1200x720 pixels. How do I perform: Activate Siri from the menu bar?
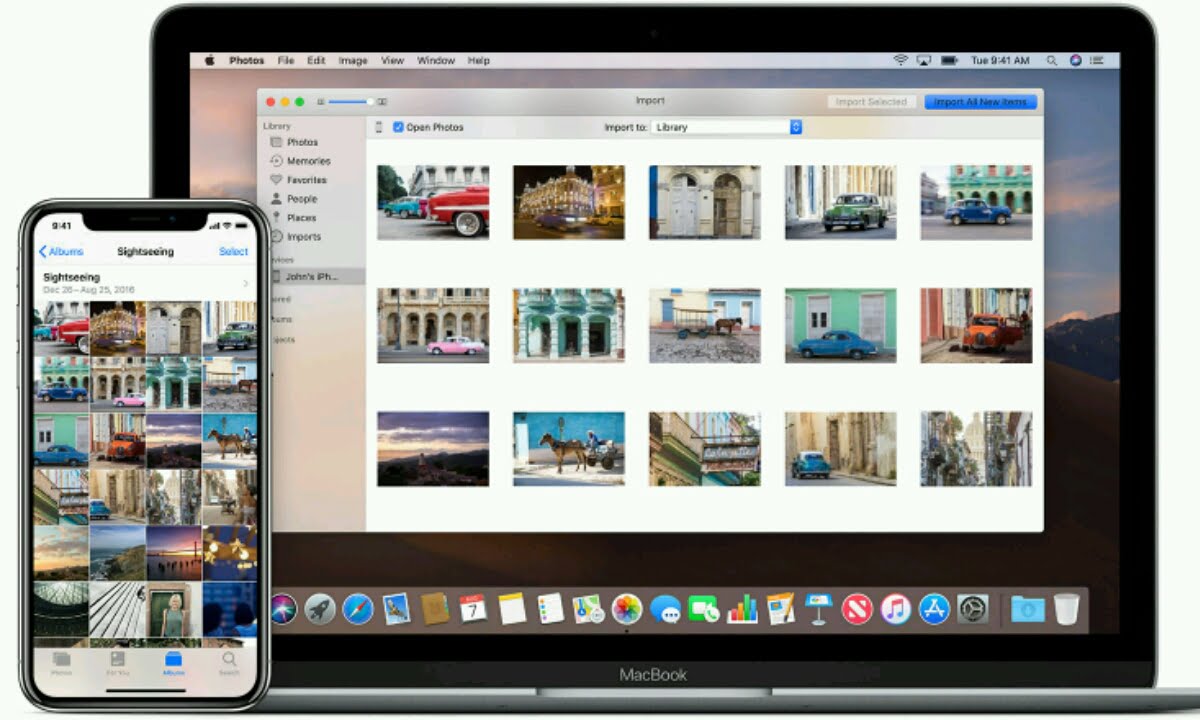coord(1074,60)
